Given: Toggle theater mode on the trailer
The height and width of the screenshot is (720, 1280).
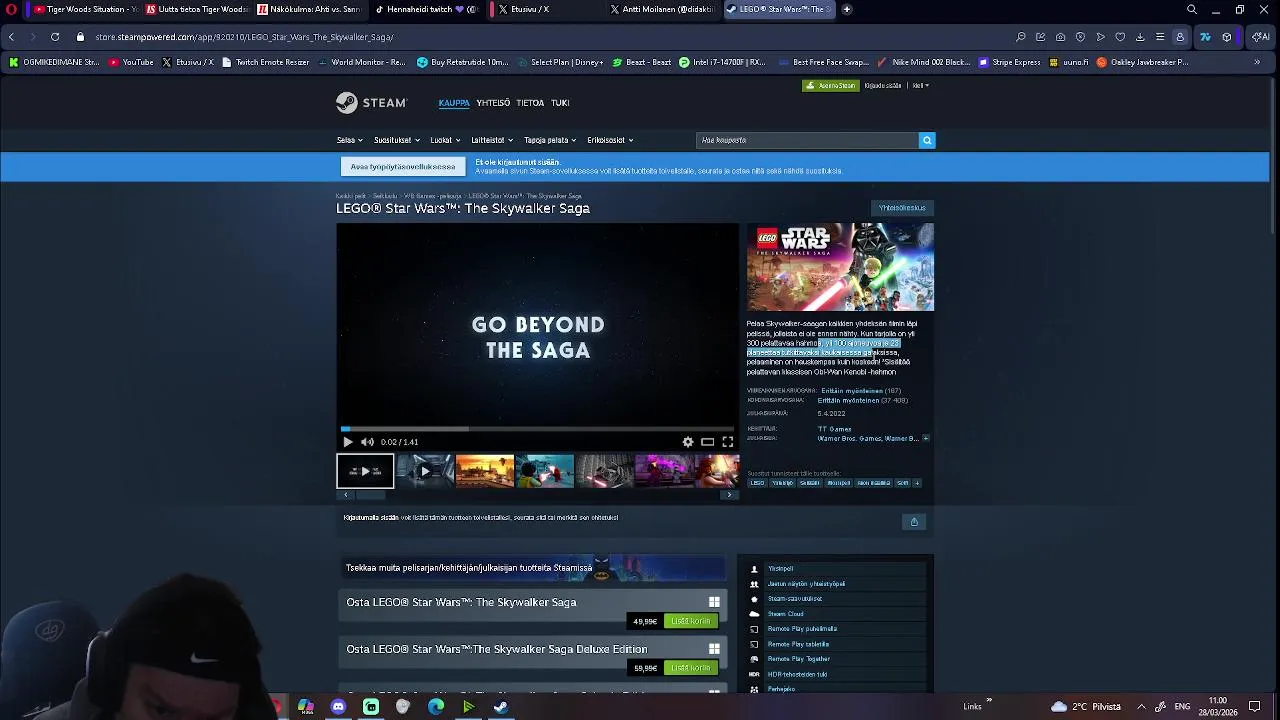Looking at the screenshot, I should (x=708, y=442).
